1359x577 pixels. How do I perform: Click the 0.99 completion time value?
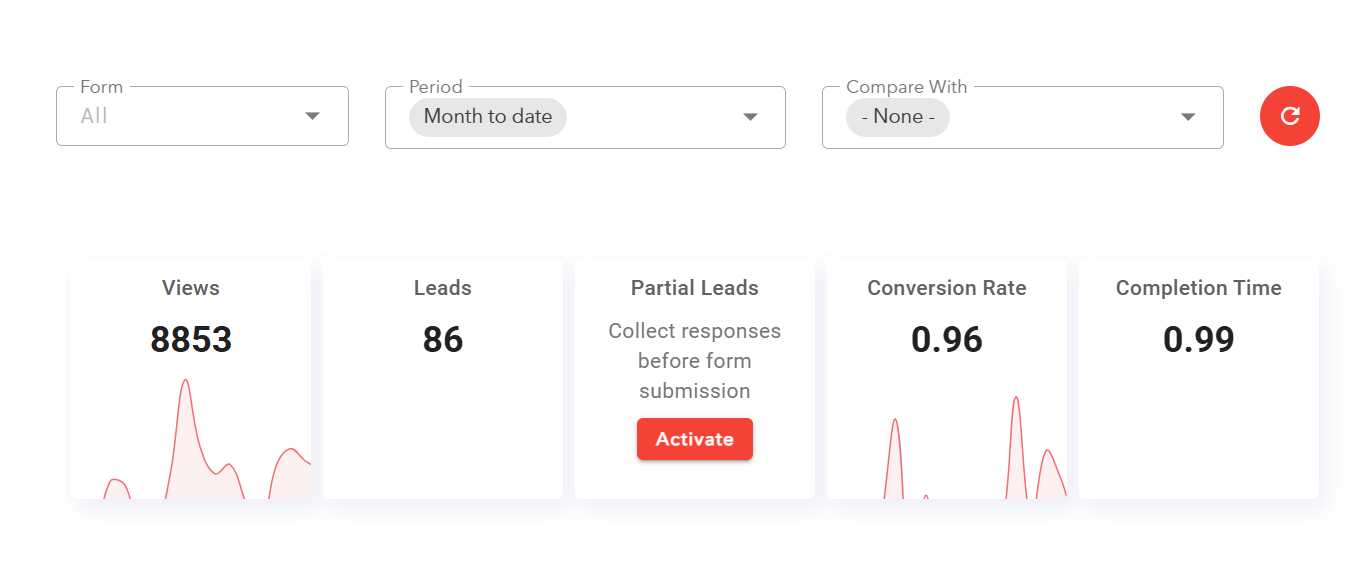[x=1199, y=340]
